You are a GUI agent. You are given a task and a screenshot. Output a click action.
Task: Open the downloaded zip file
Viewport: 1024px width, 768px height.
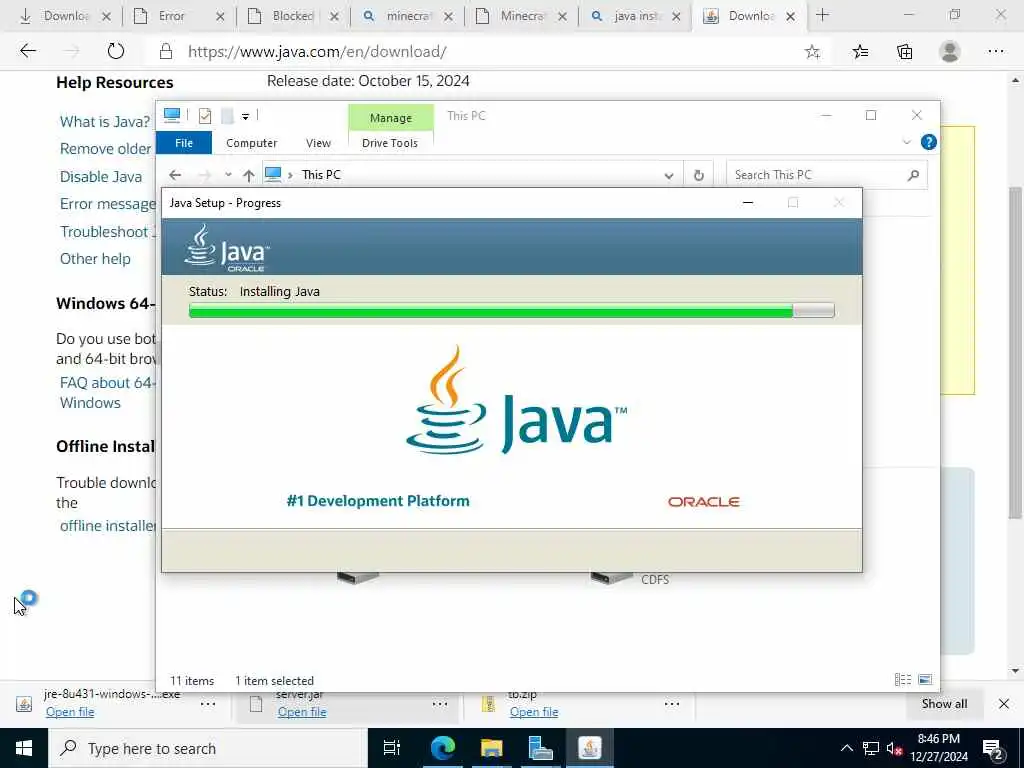point(534,712)
